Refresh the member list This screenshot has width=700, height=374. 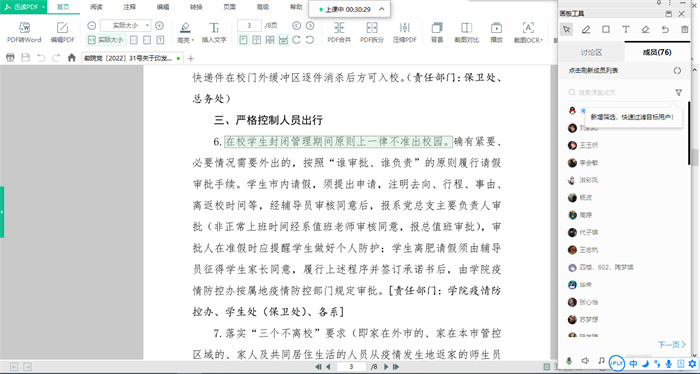point(677,71)
